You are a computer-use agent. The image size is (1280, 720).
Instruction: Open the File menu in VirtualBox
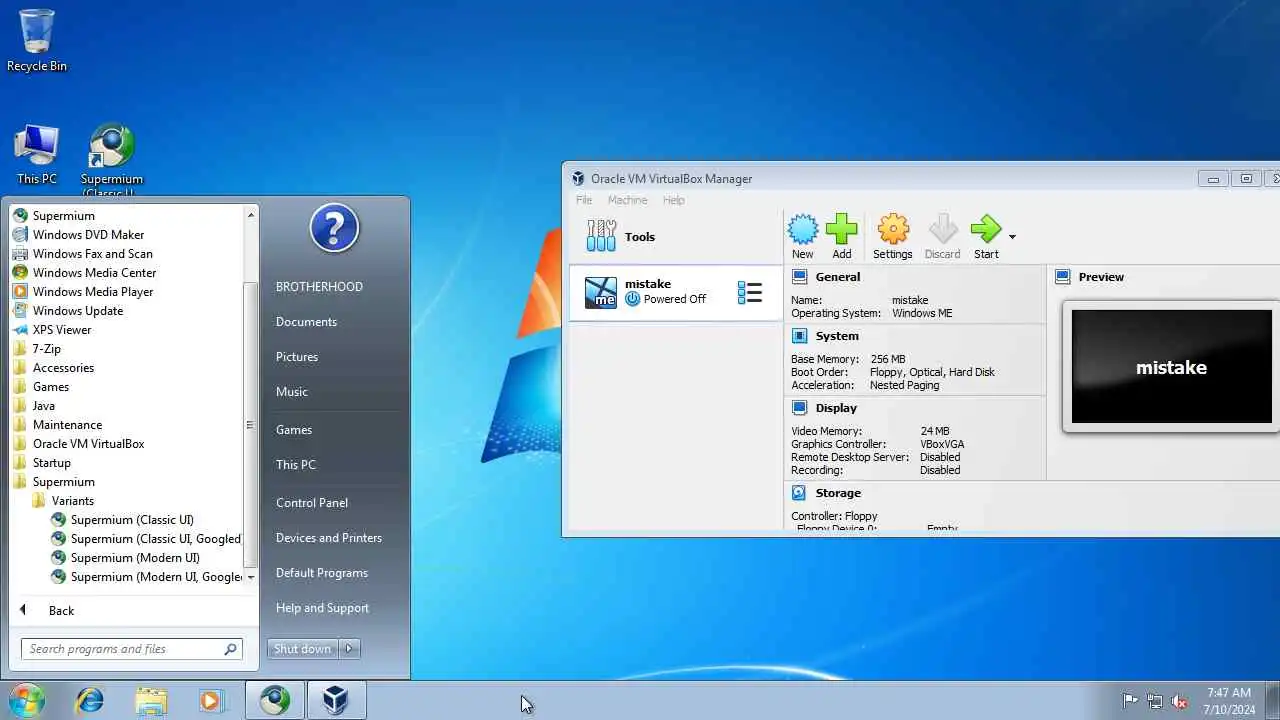584,200
